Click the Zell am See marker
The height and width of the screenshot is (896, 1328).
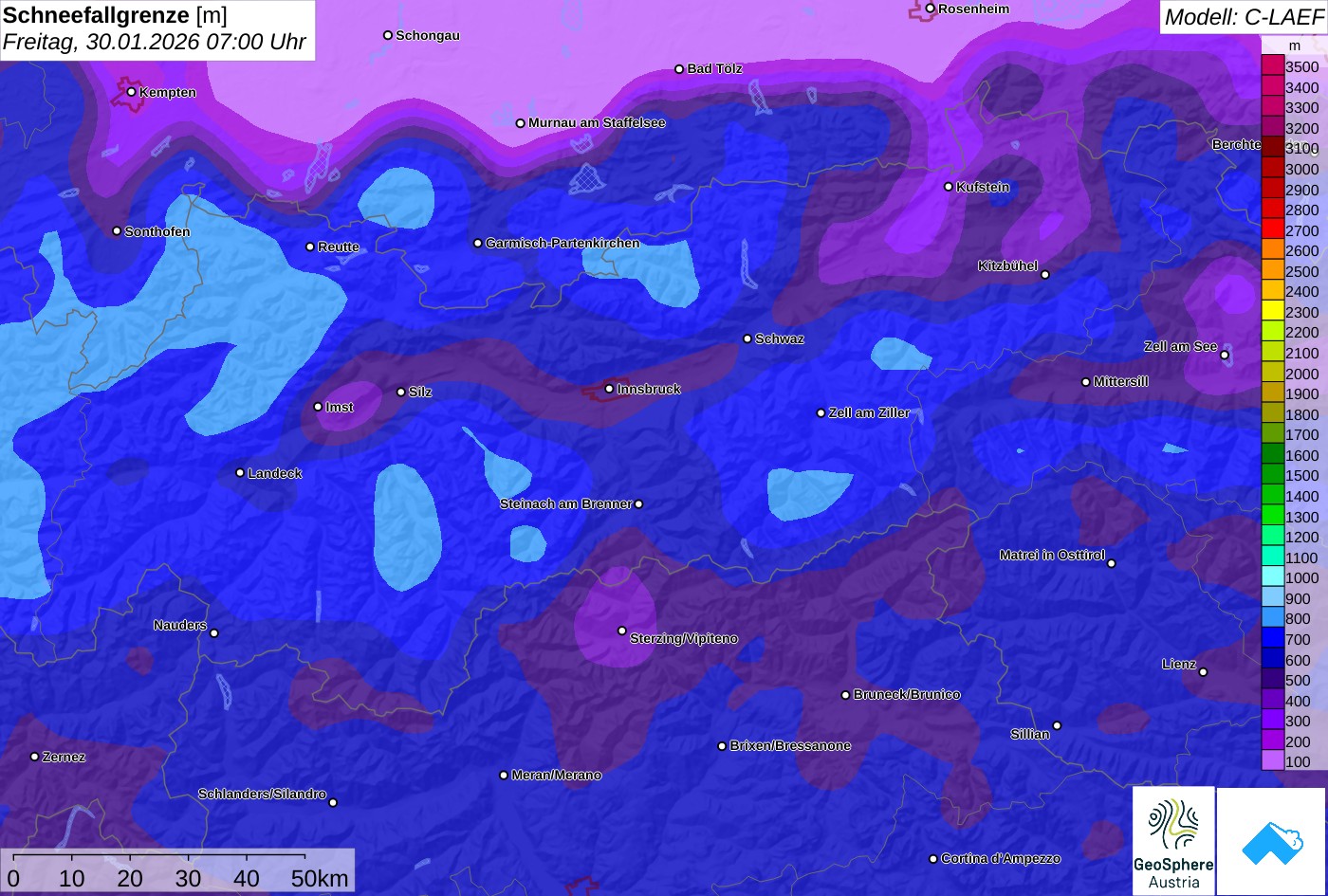point(1225,356)
